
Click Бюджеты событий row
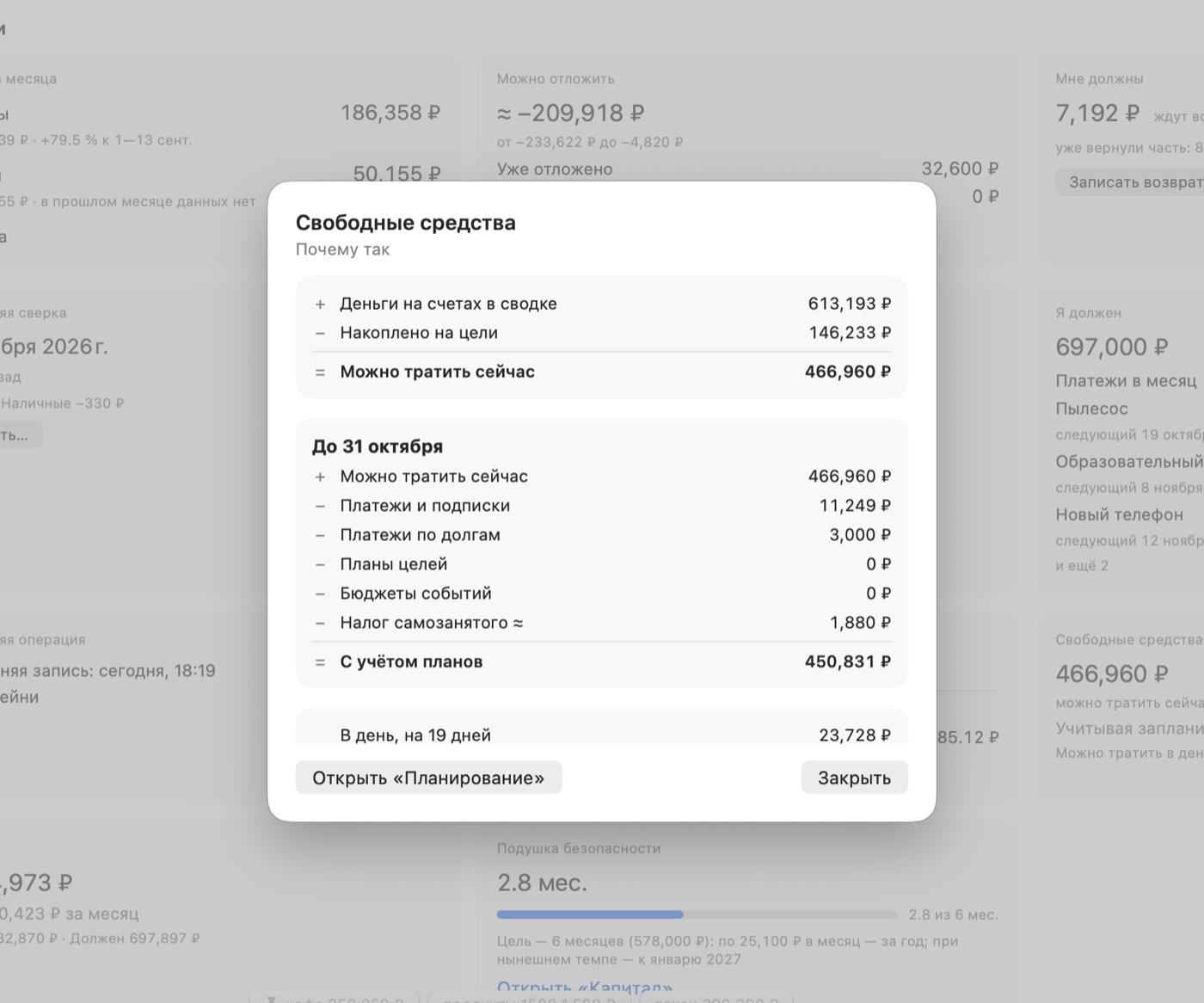coord(602,594)
